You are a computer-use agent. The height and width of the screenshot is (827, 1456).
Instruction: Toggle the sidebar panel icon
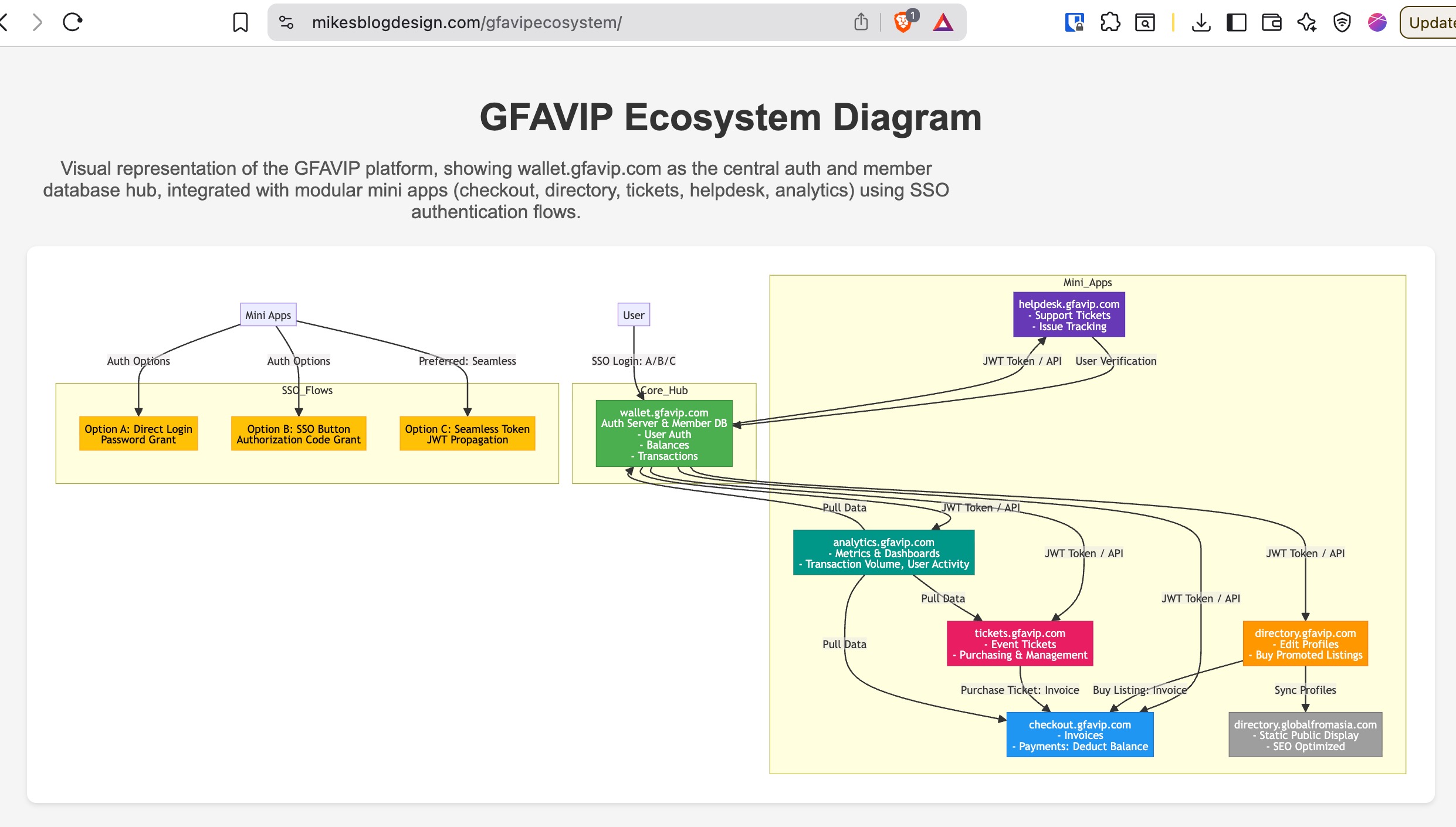coord(1236,22)
